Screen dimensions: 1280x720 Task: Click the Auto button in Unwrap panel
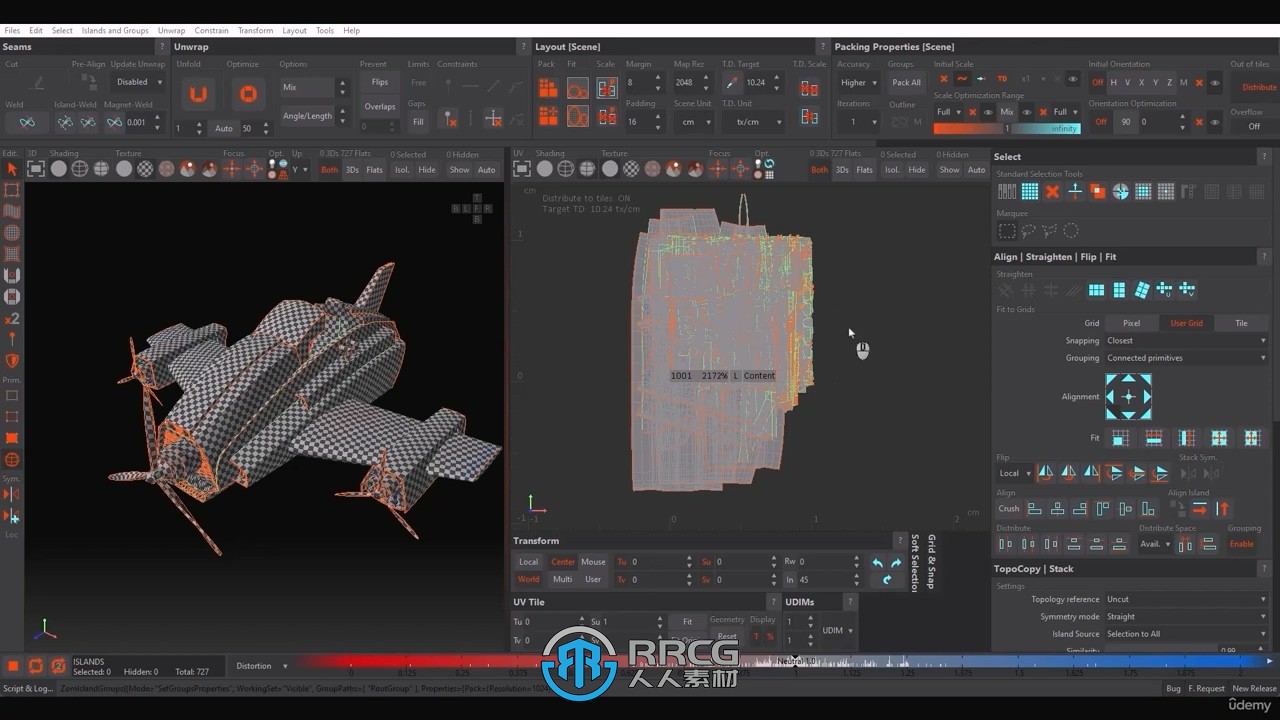click(x=224, y=128)
